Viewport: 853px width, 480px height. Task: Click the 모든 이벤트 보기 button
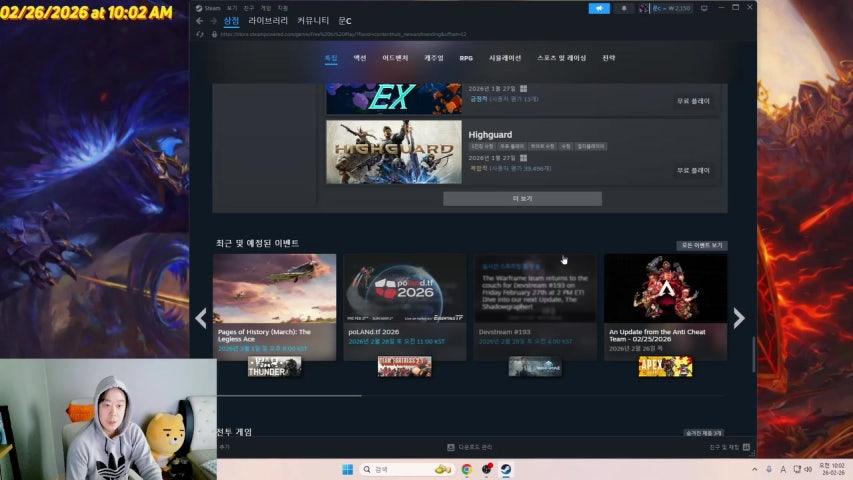coord(702,245)
